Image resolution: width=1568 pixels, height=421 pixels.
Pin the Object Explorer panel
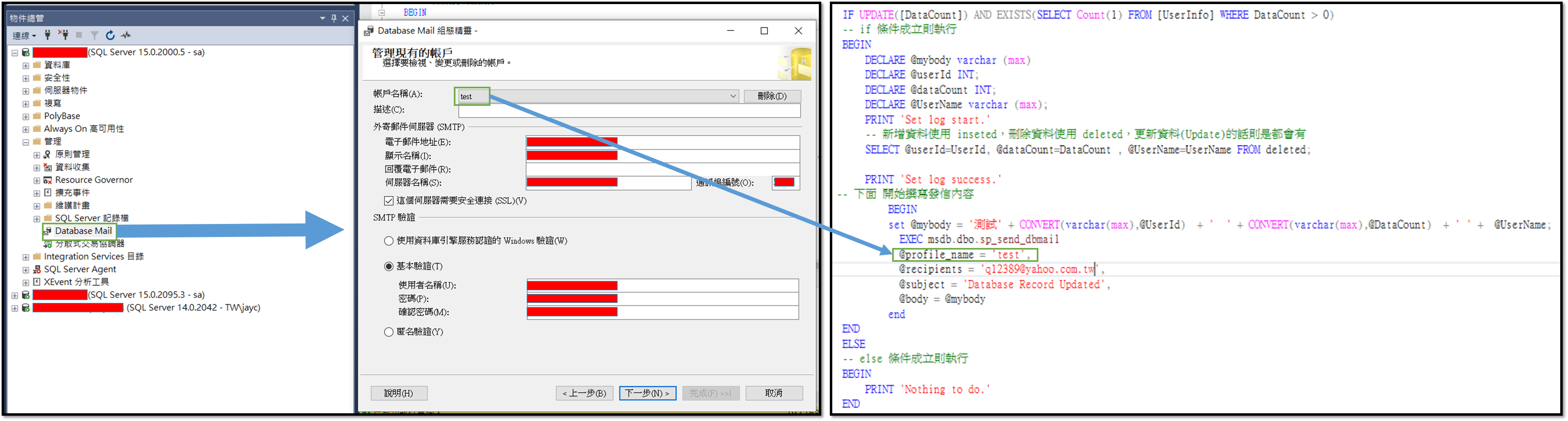click(334, 18)
